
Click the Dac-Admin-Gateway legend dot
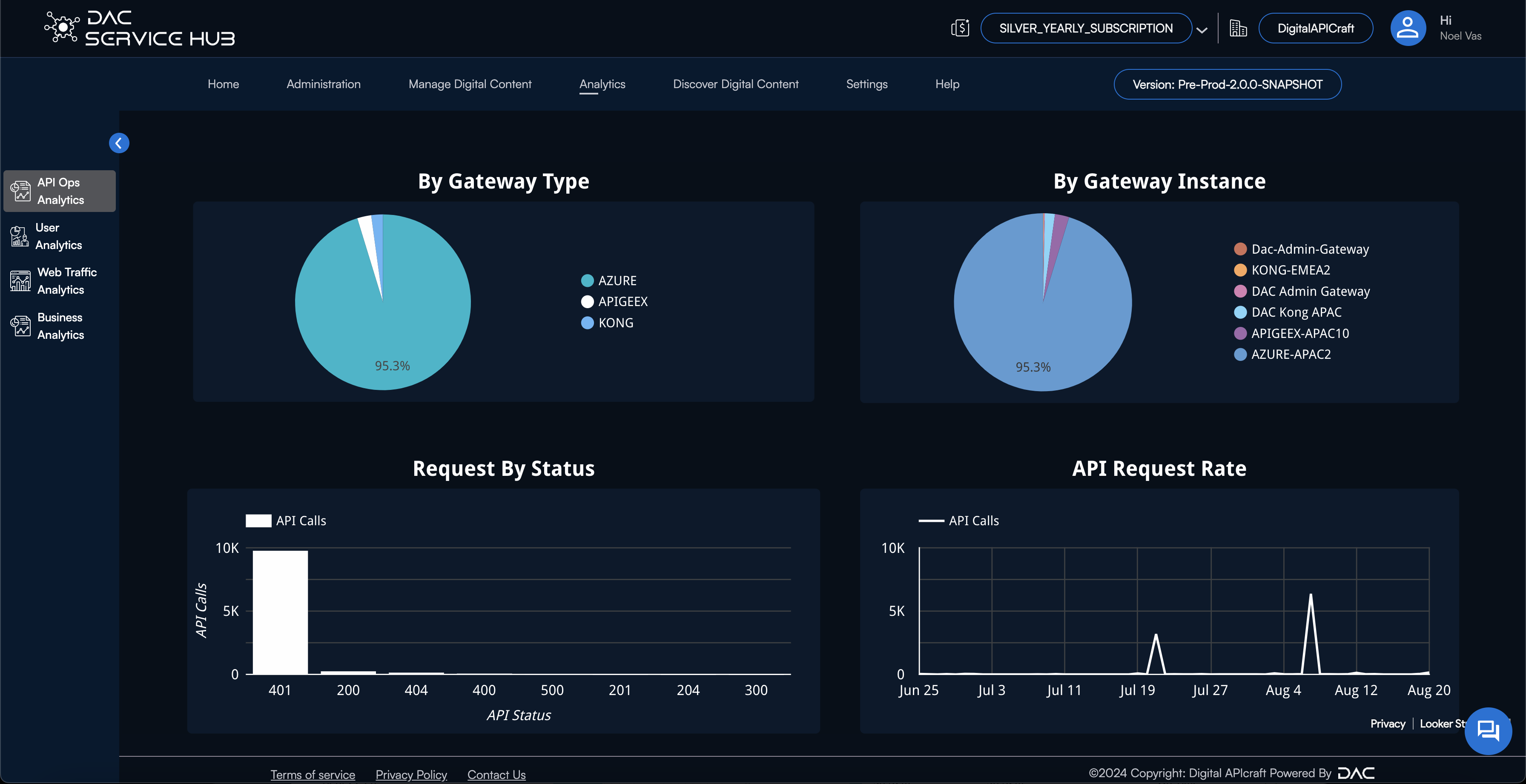(1240, 249)
